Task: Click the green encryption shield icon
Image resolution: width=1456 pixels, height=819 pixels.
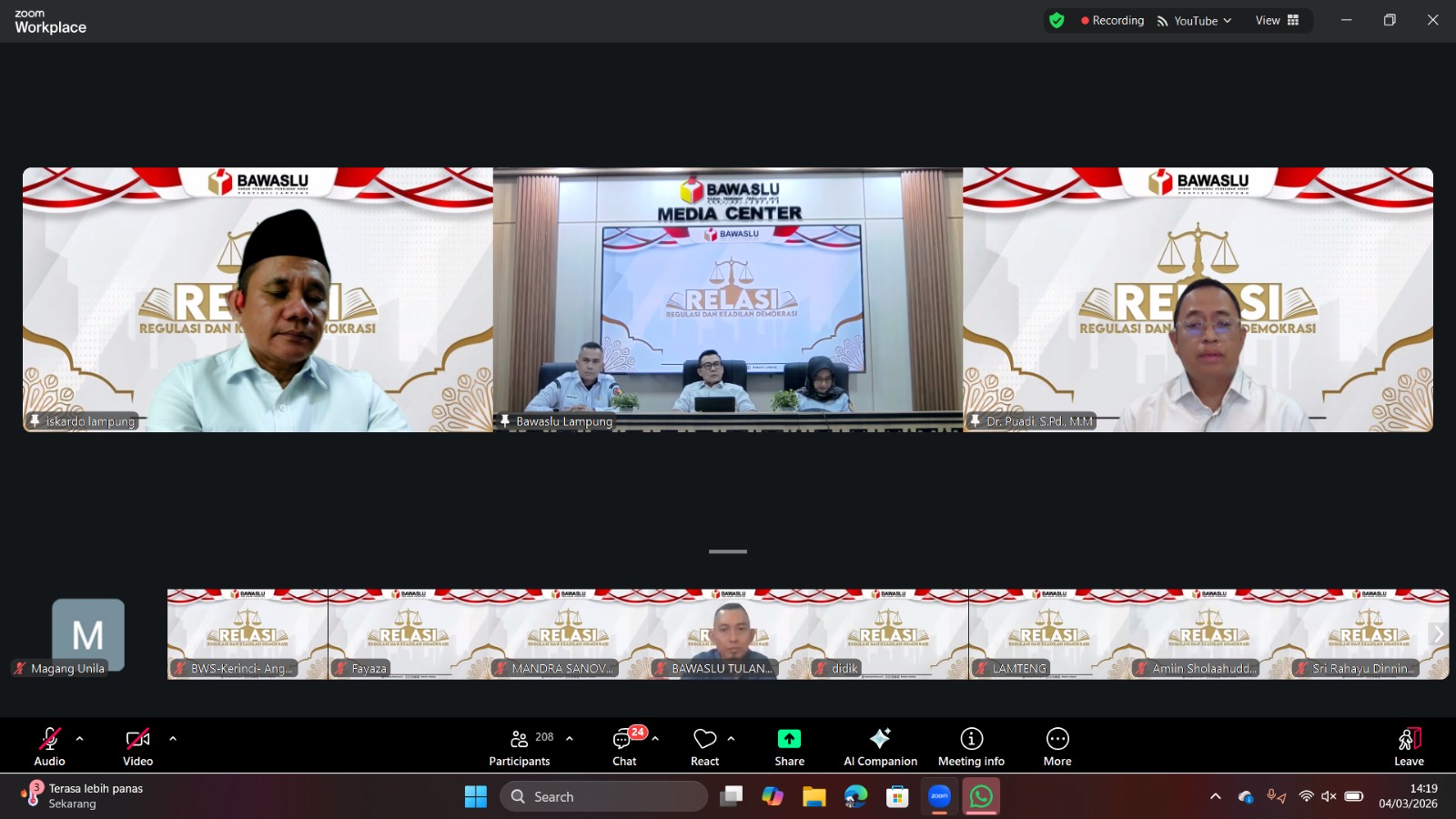Action: point(1057,20)
